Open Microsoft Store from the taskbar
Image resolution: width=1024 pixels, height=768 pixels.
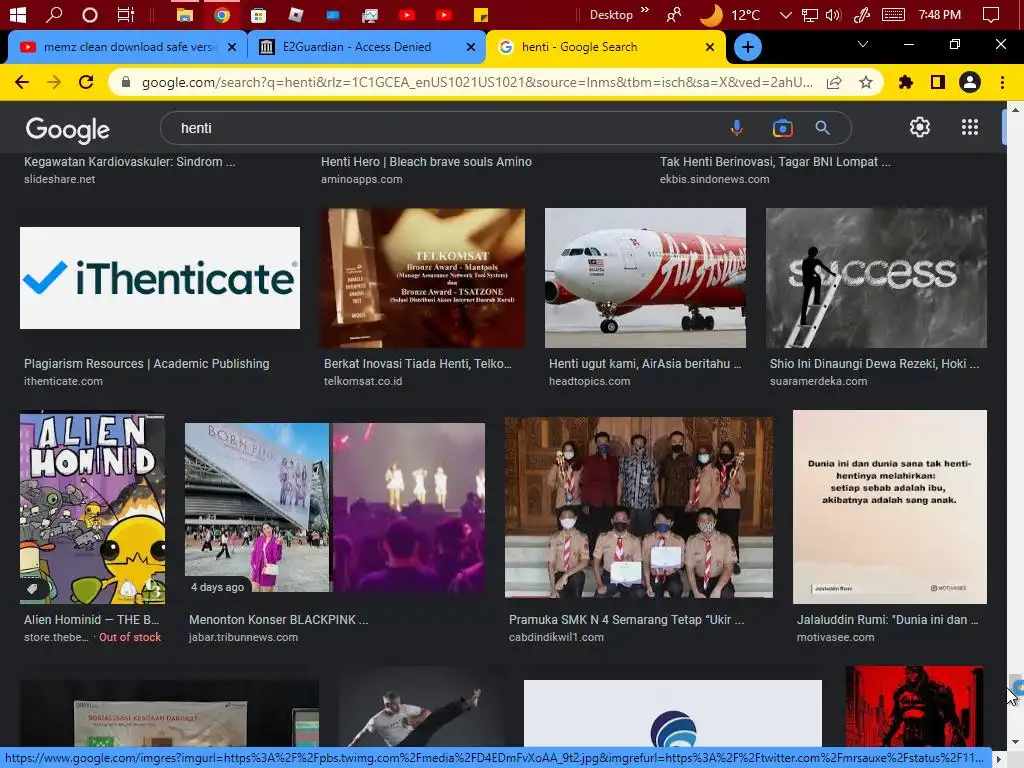click(x=259, y=14)
